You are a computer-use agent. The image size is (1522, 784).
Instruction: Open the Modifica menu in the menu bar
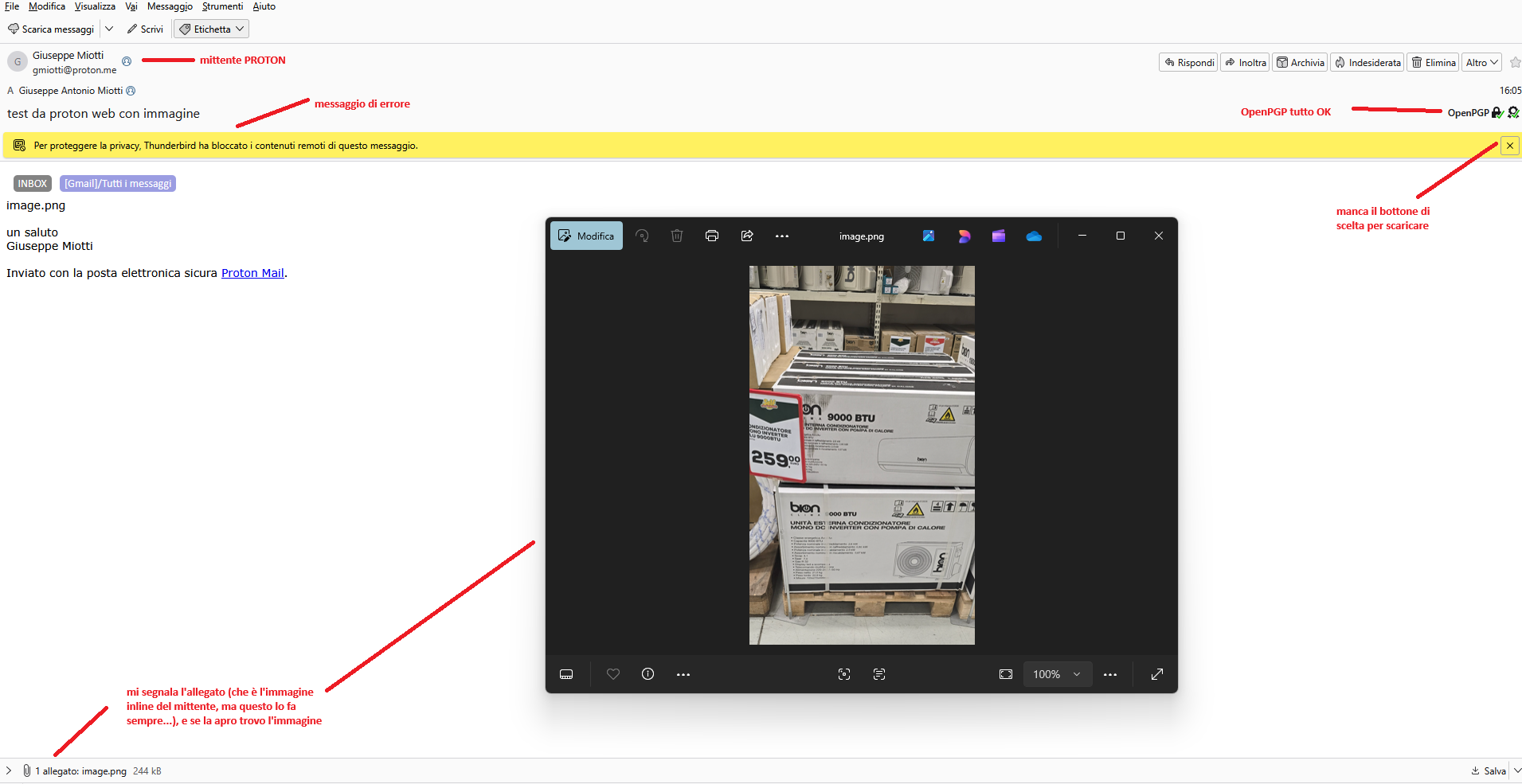coord(47,6)
